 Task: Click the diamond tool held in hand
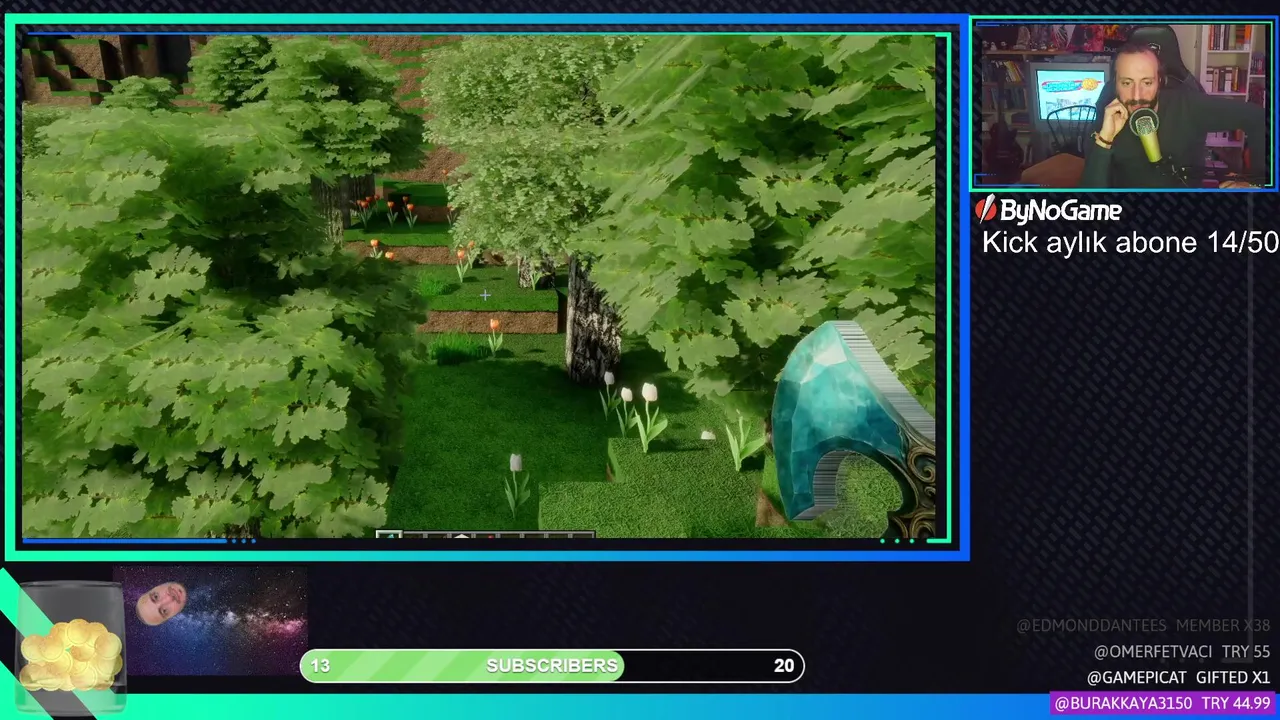click(853, 430)
